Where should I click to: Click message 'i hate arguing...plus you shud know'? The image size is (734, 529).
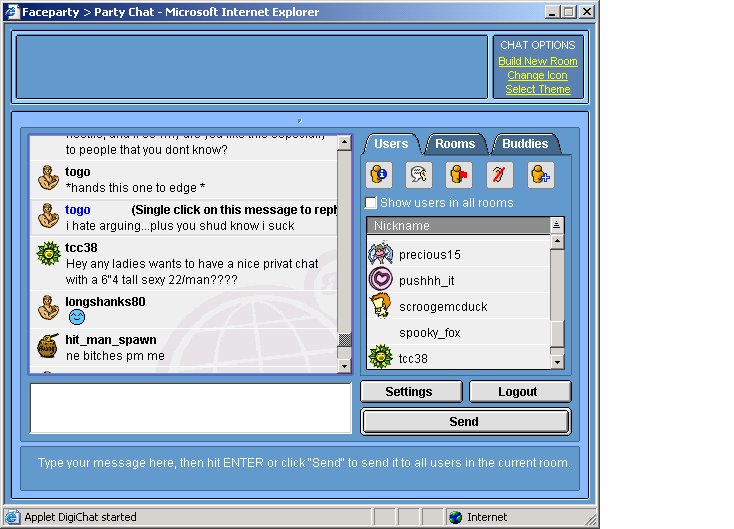pyautogui.click(x=180, y=226)
